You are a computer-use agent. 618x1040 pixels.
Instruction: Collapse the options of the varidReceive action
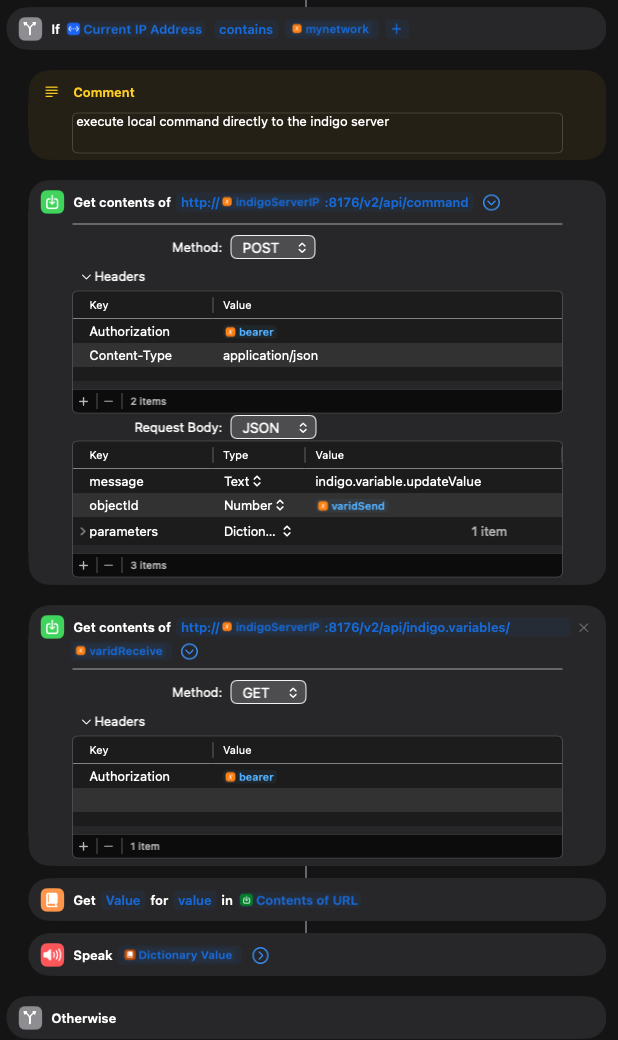point(190,651)
